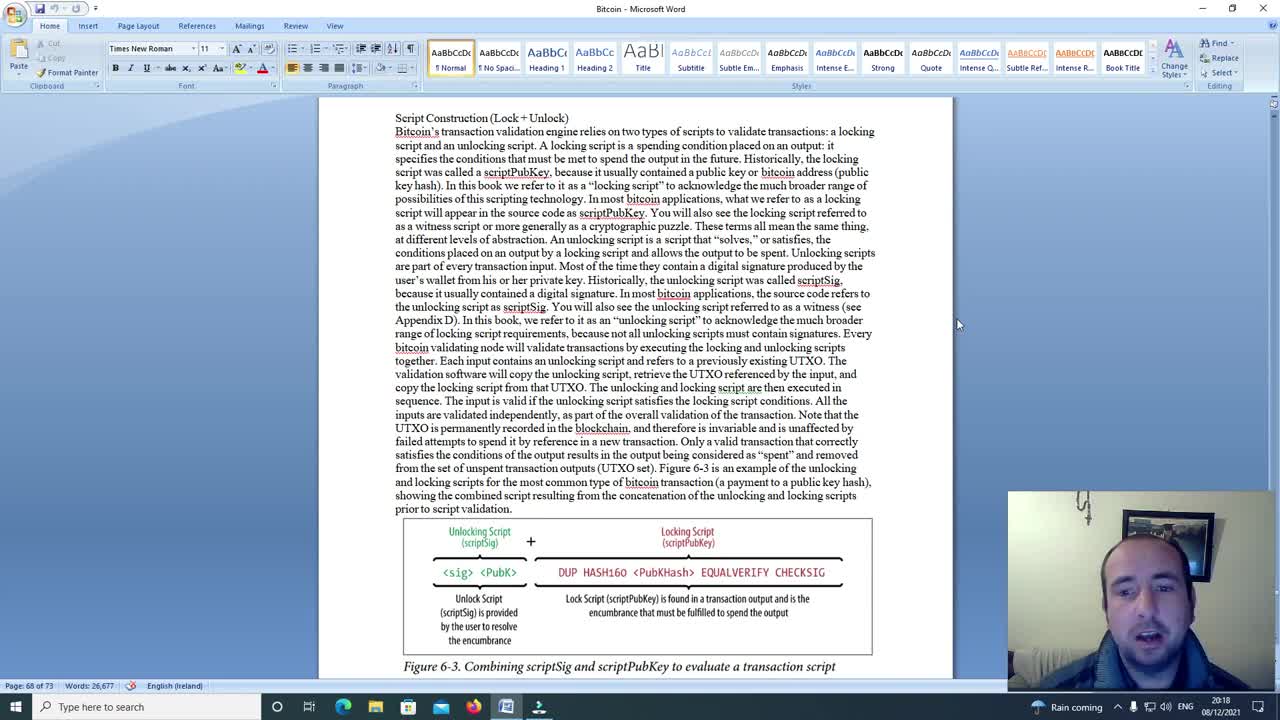Toggle Bold formatting
The width and height of the screenshot is (1280, 720).
pos(115,68)
